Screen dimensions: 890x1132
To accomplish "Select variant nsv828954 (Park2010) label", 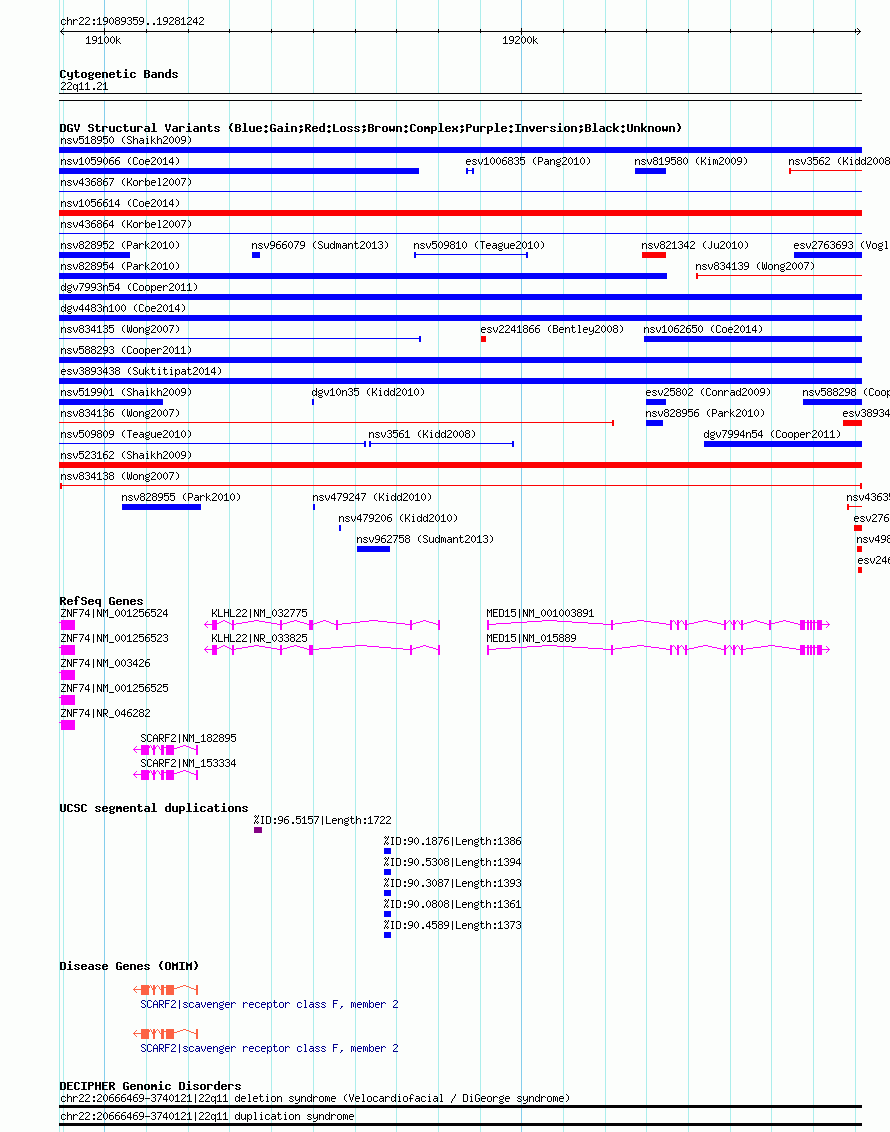I will (120, 266).
